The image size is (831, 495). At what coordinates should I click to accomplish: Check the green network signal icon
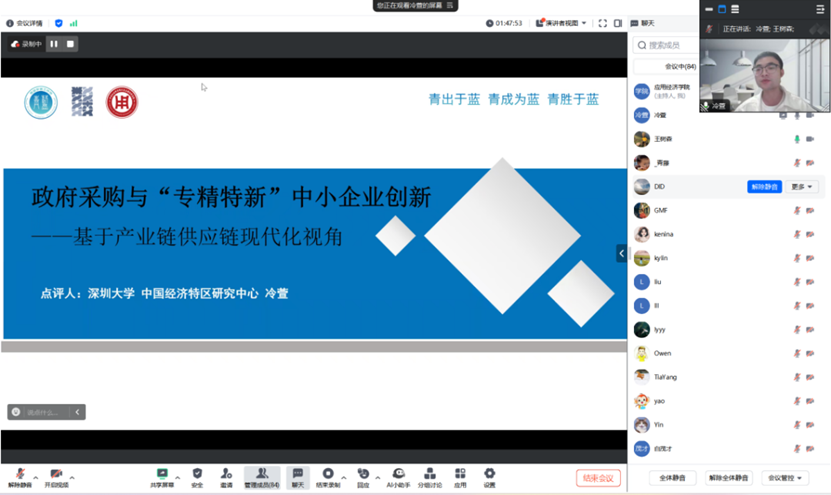tap(74, 23)
